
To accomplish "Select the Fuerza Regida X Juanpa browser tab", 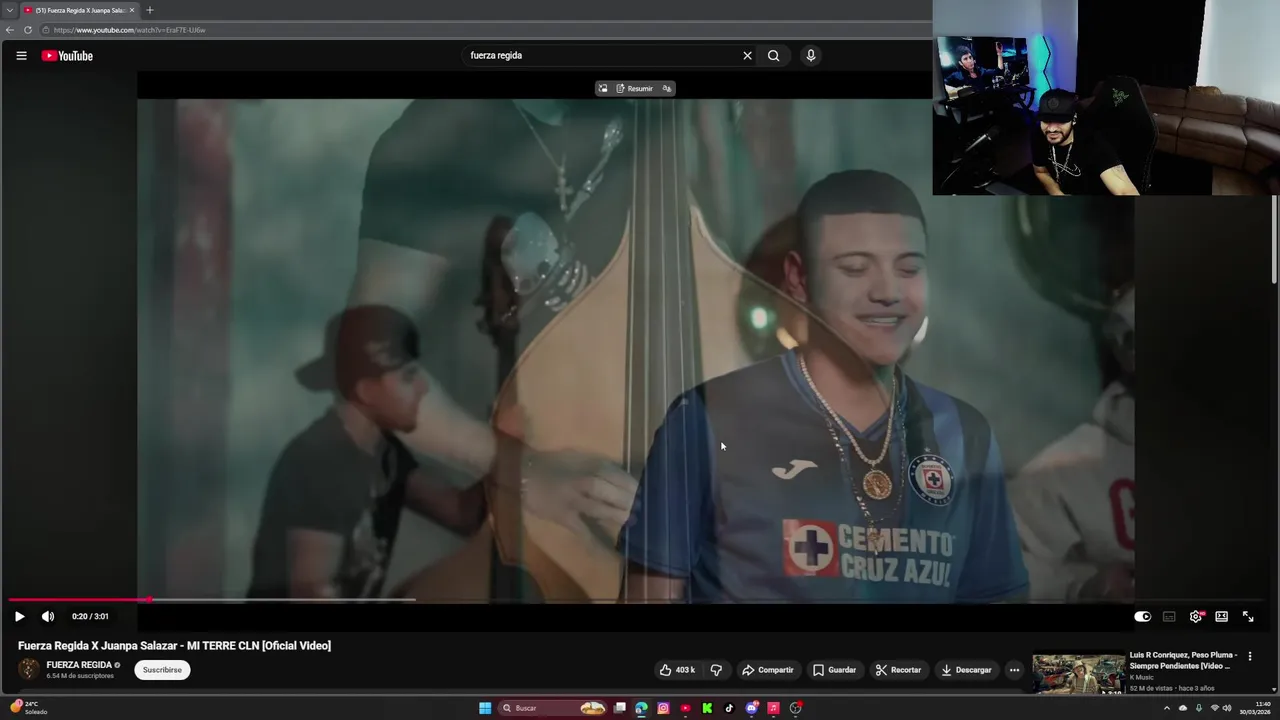I will pos(78,10).
